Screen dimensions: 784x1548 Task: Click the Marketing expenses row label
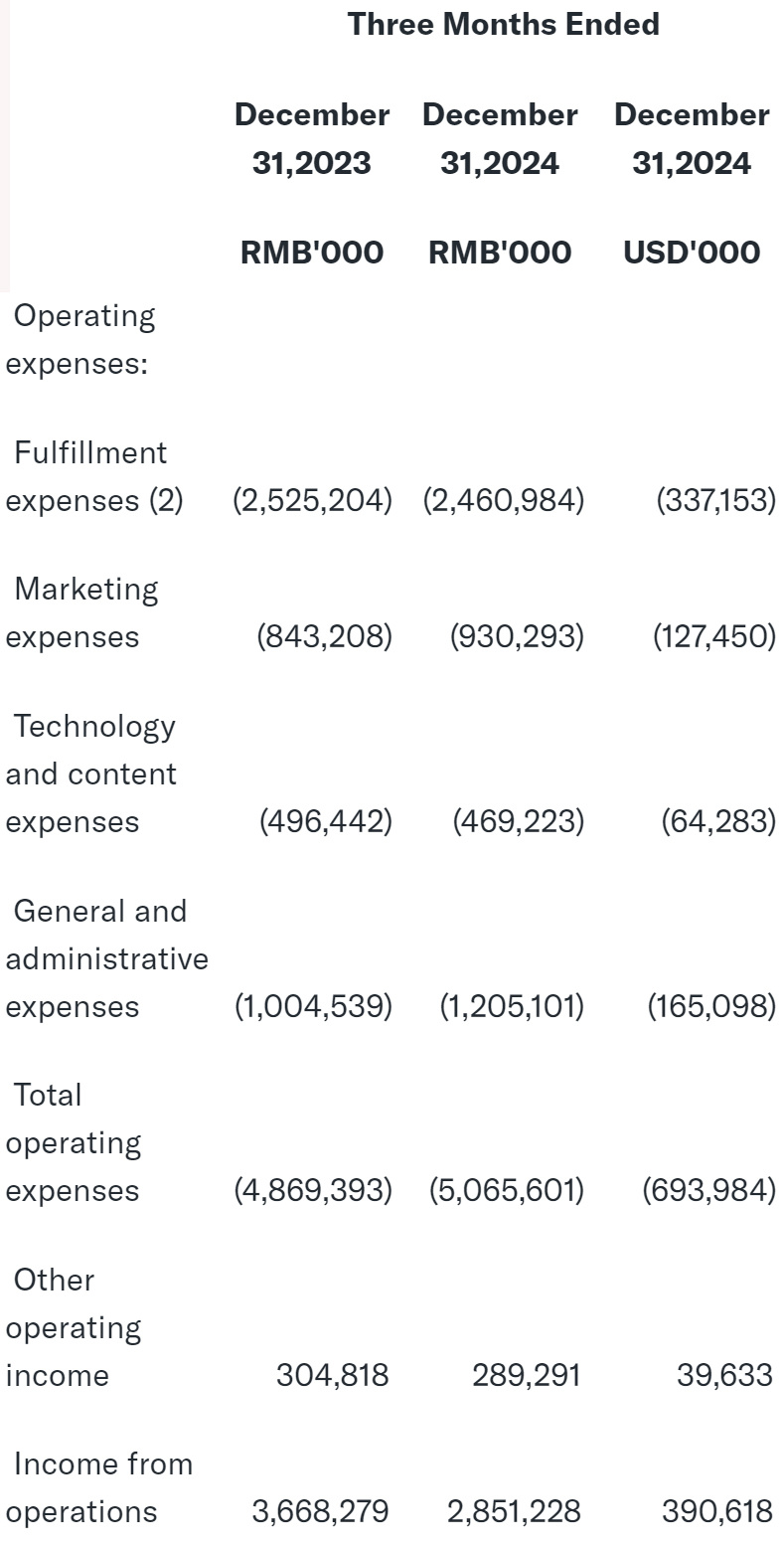(x=84, y=612)
